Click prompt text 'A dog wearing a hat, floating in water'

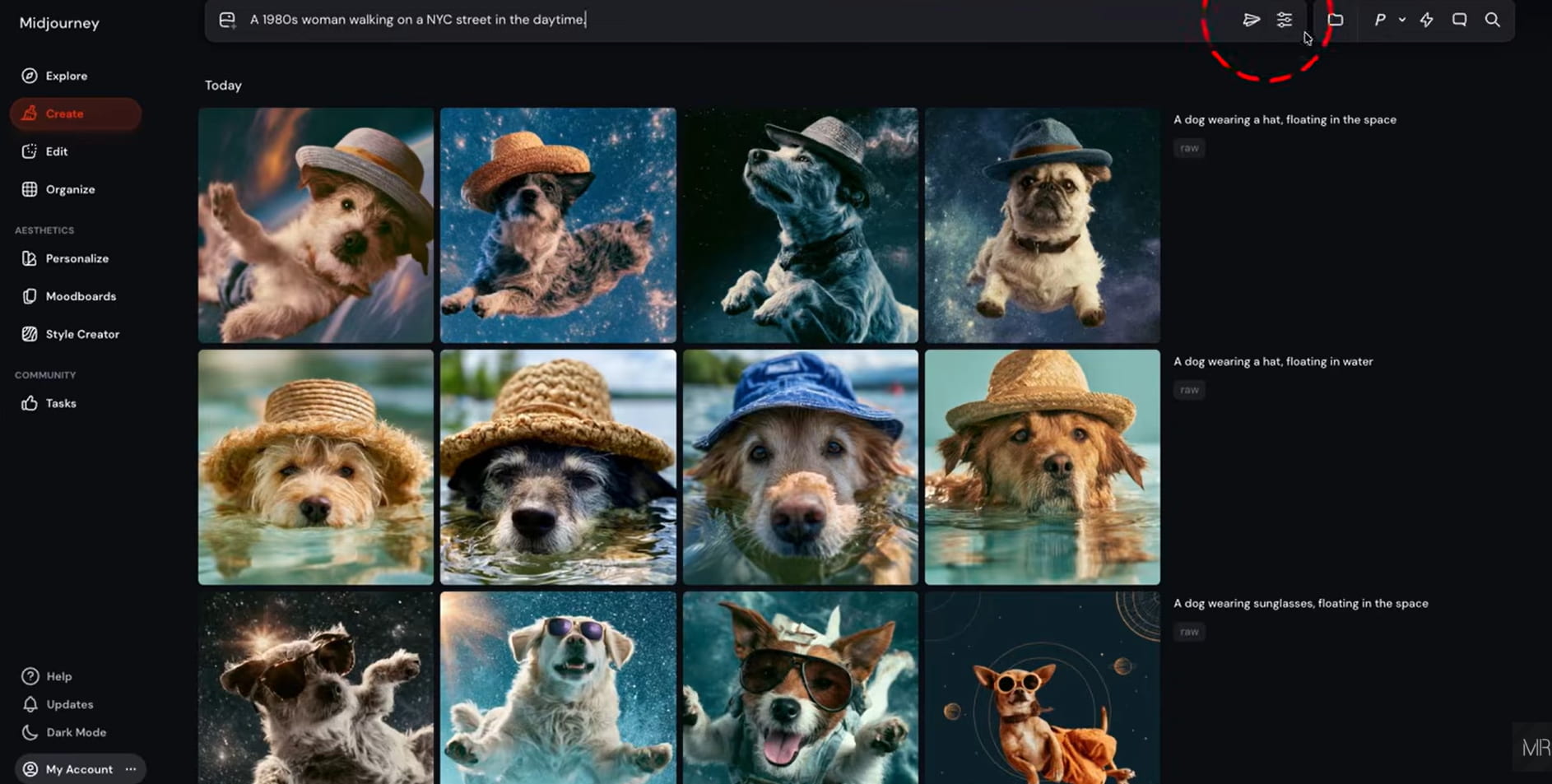(1273, 361)
